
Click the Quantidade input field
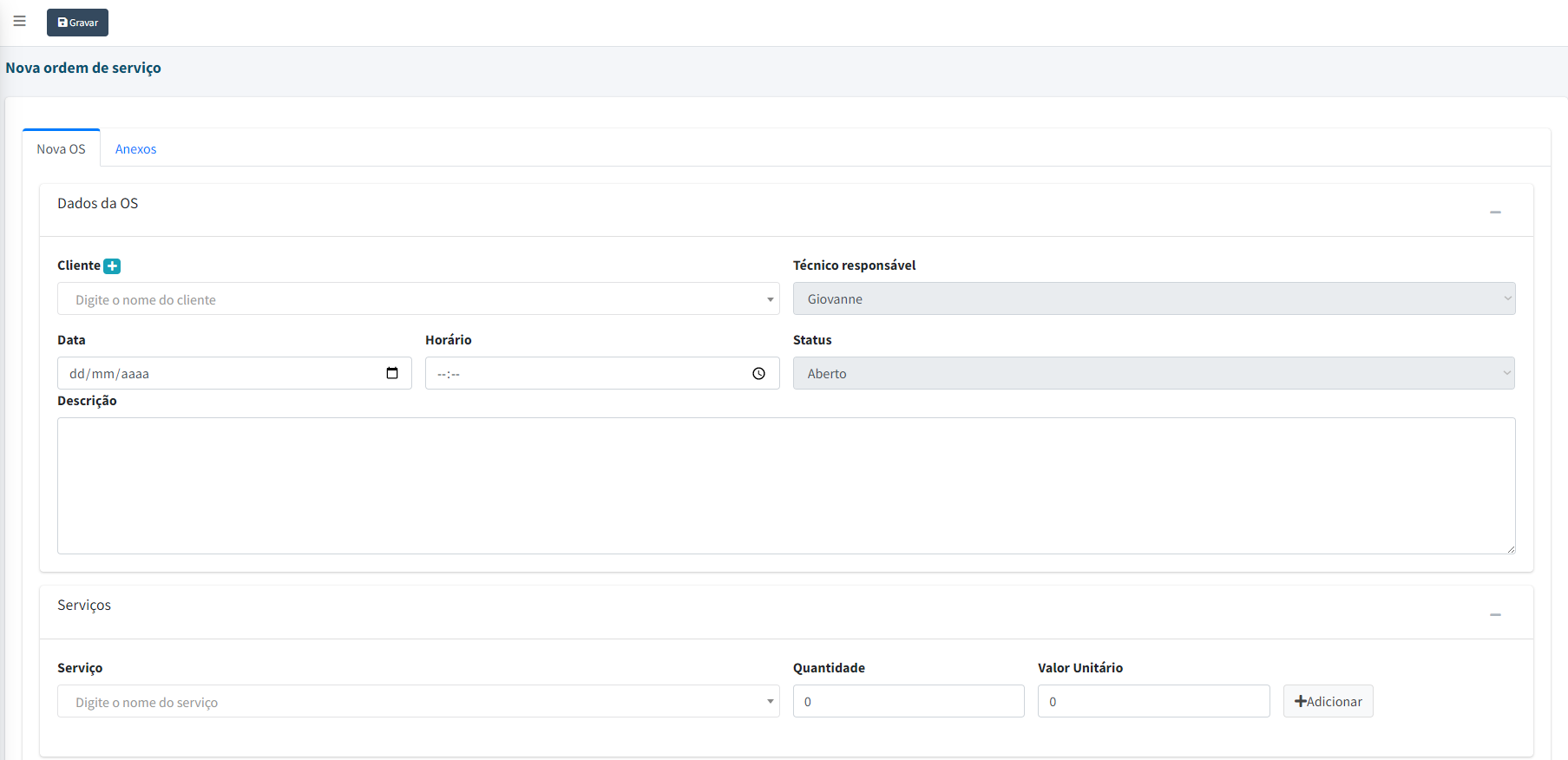point(908,702)
